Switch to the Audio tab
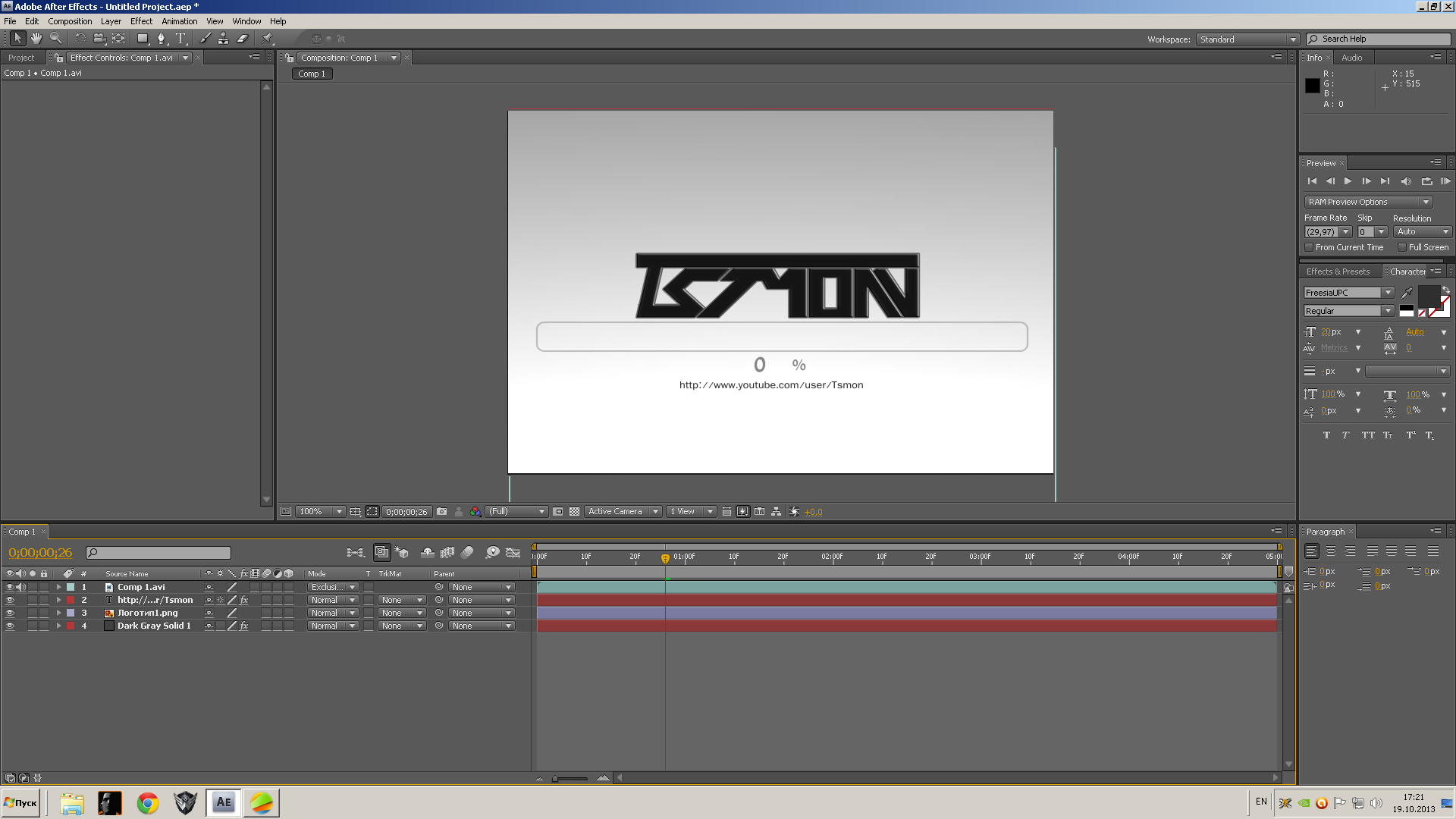 click(1351, 58)
